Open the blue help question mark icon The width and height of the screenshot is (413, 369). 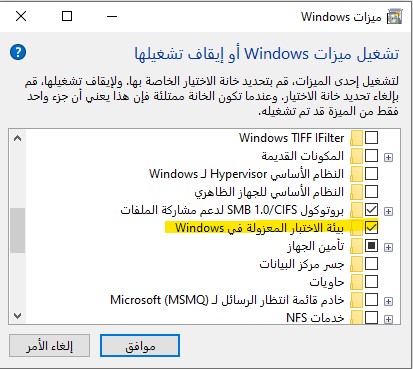click(18, 52)
